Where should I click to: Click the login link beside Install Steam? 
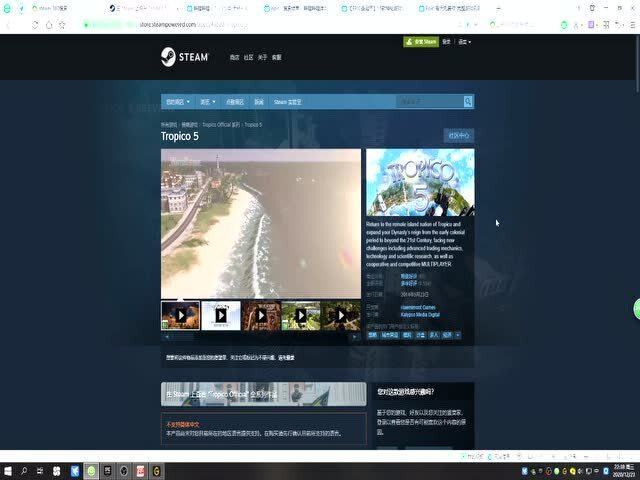click(447, 42)
